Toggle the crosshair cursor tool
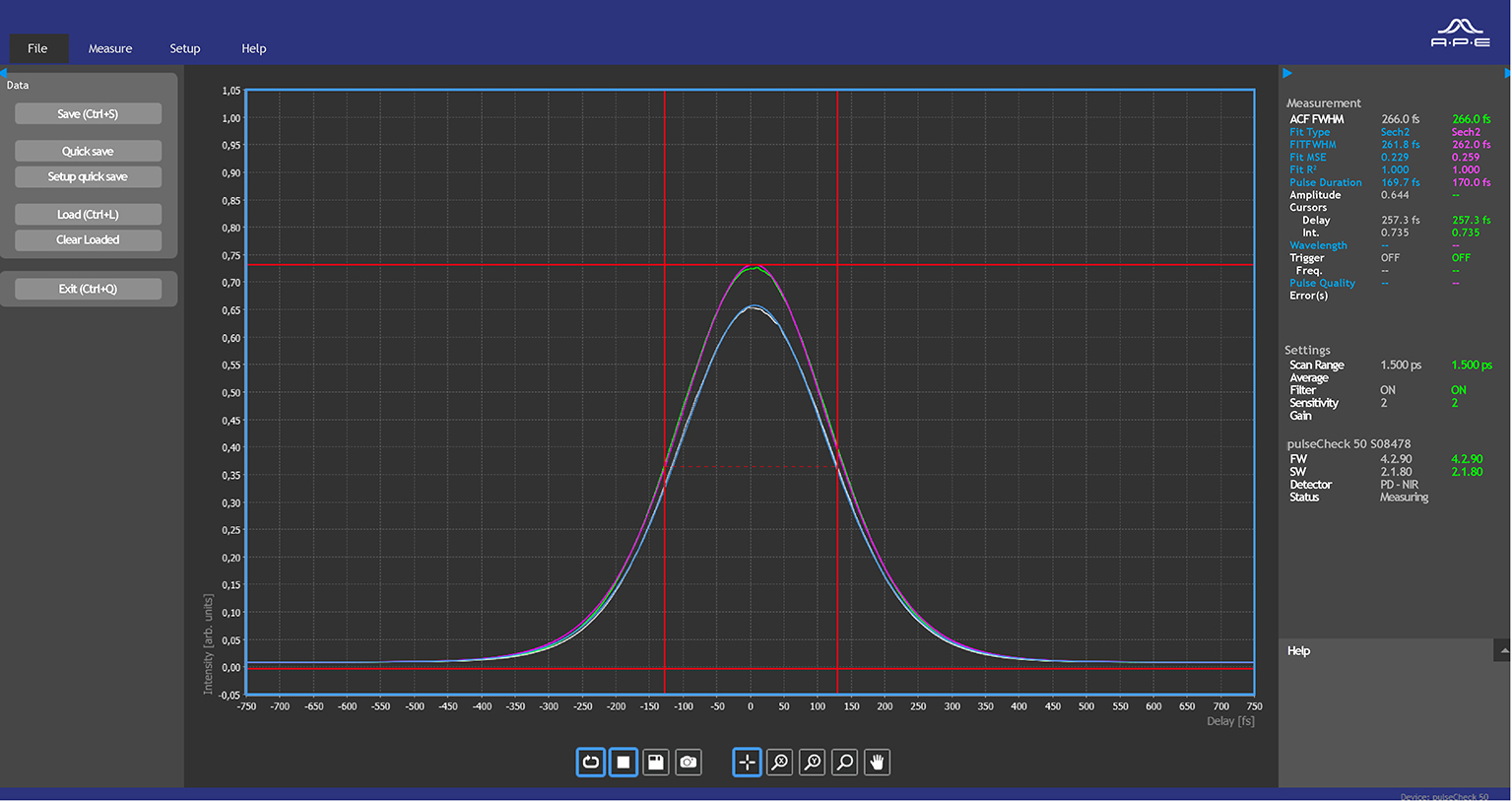Screen dimensions: 1512x801 pos(747,762)
